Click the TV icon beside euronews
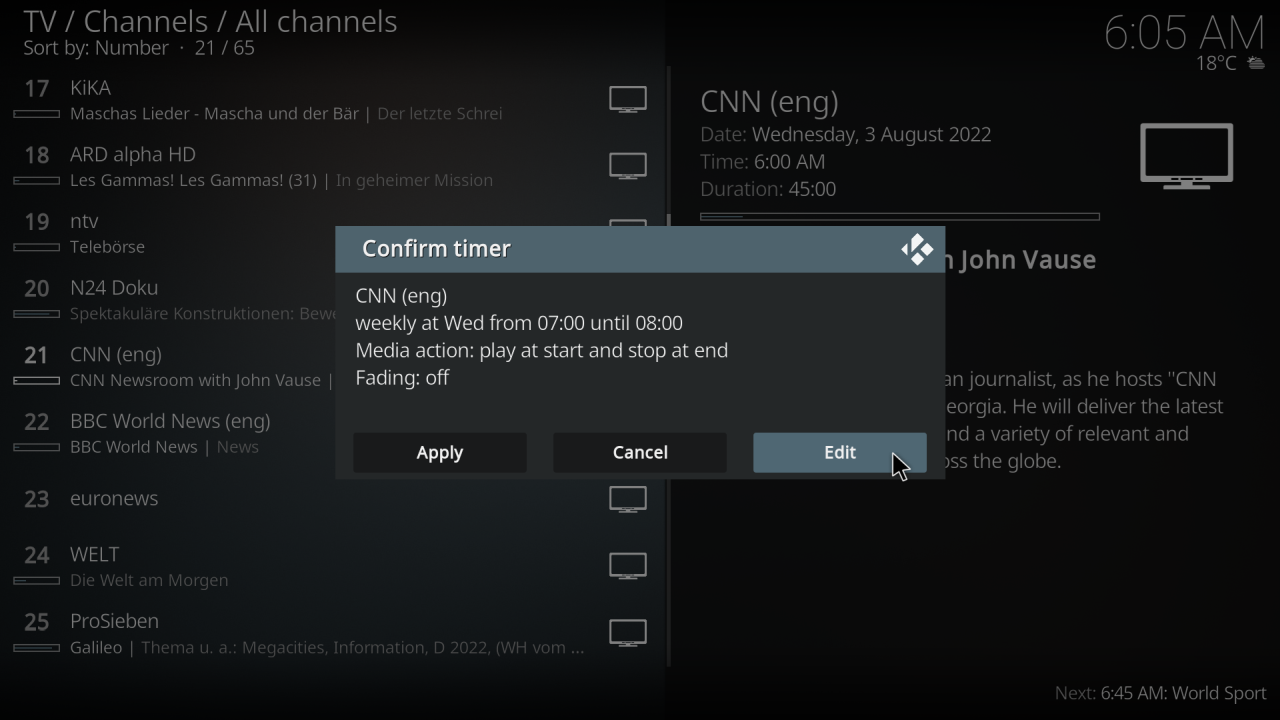 pos(627,499)
